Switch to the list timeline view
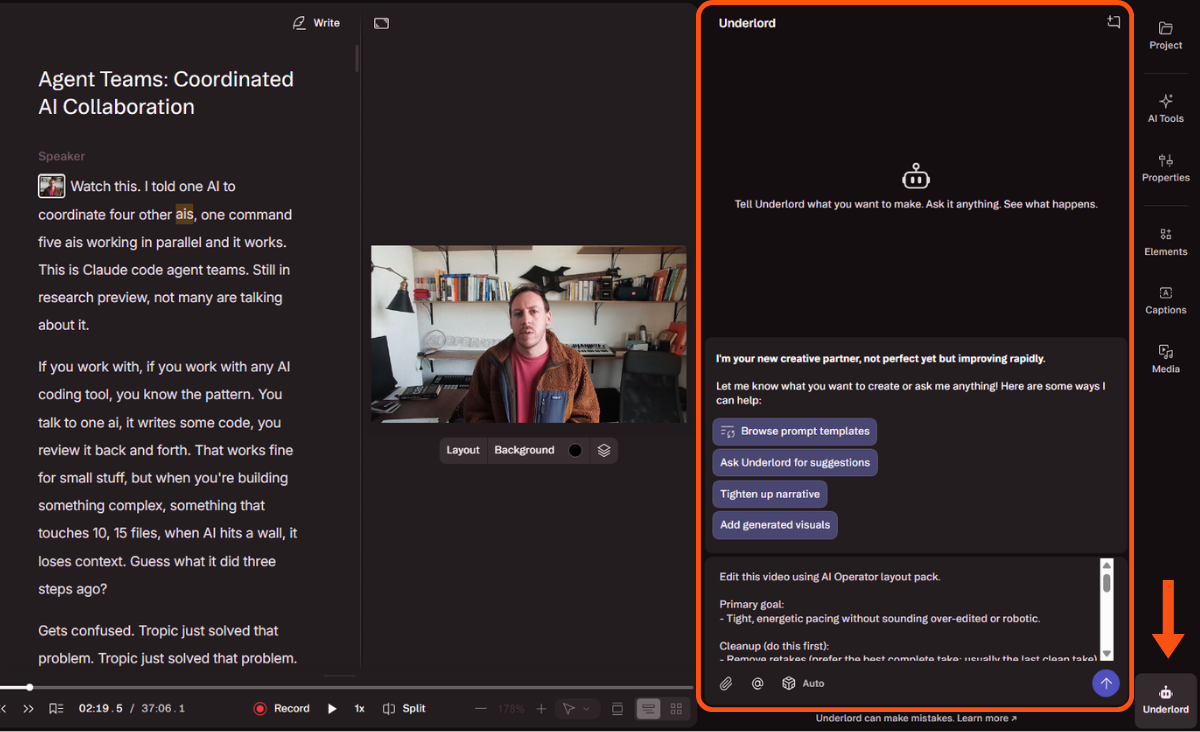Viewport: 1200px width, 732px height. tap(649, 708)
